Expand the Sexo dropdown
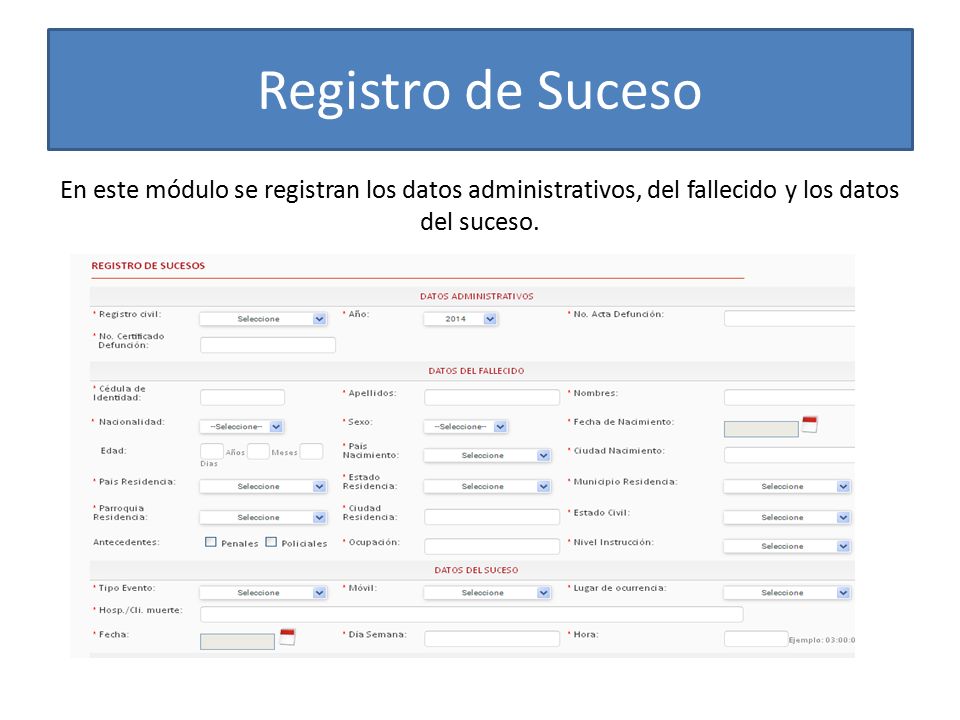 (465, 427)
